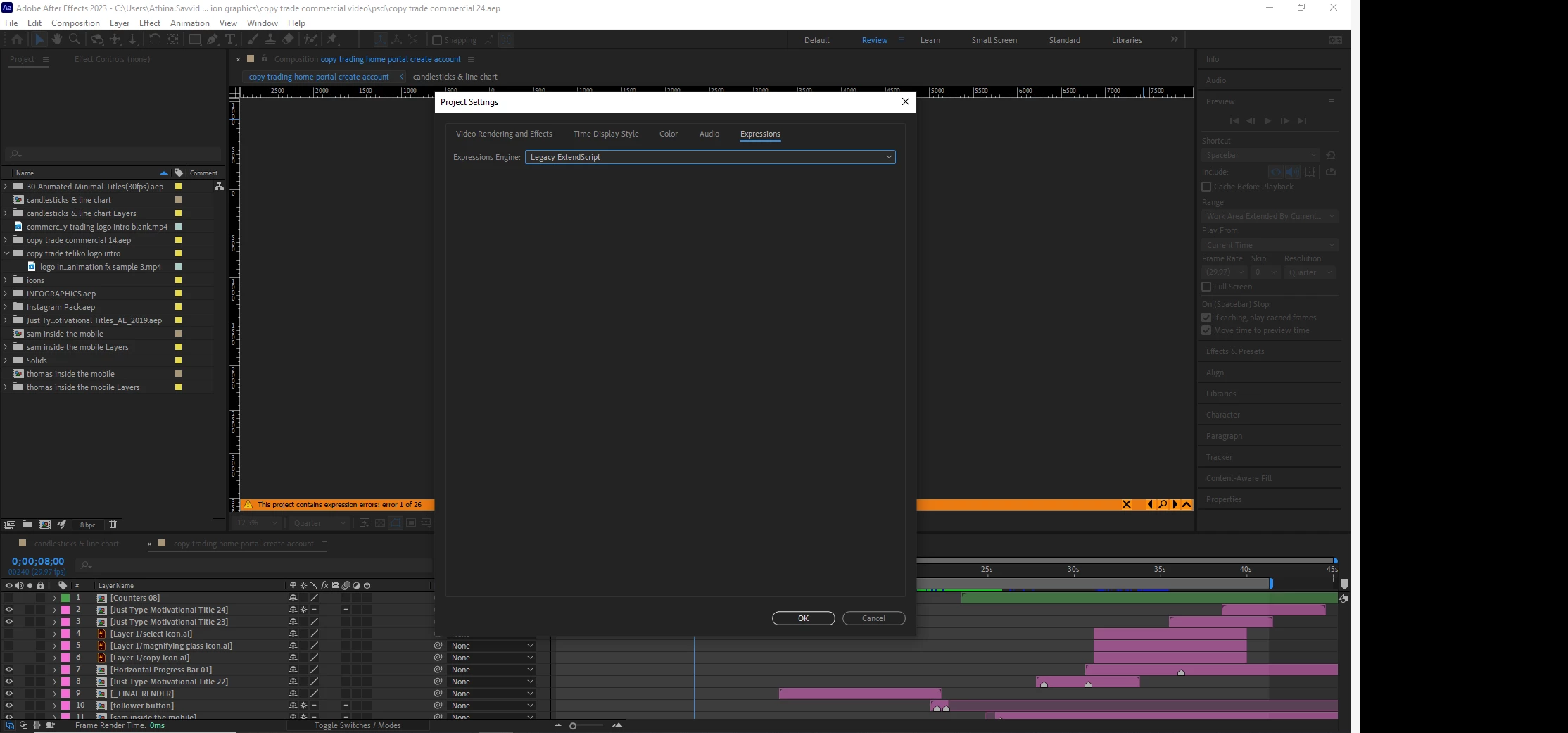Select the Brush tool
The image size is (1568, 733).
click(x=253, y=39)
